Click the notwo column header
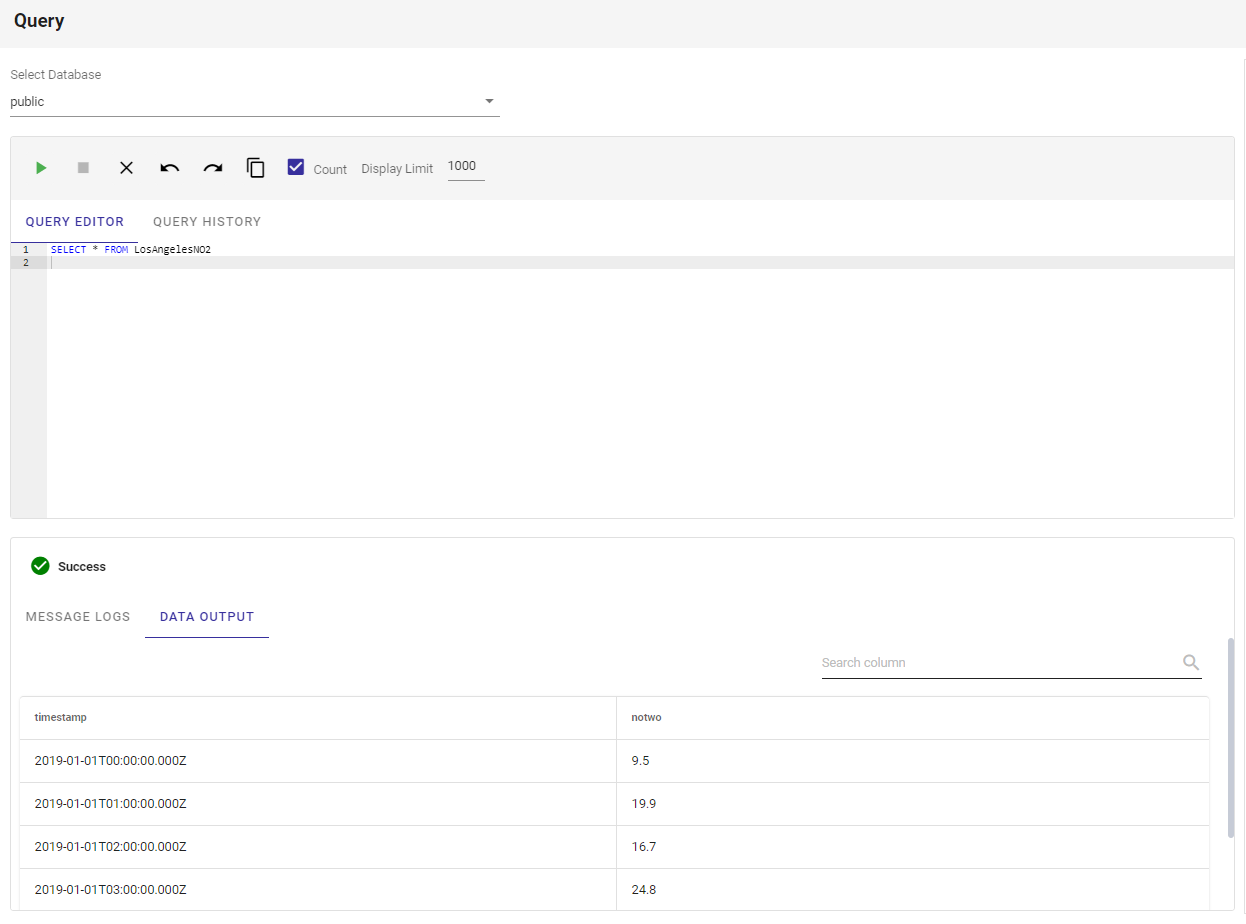This screenshot has width=1246, height=924. coord(646,718)
